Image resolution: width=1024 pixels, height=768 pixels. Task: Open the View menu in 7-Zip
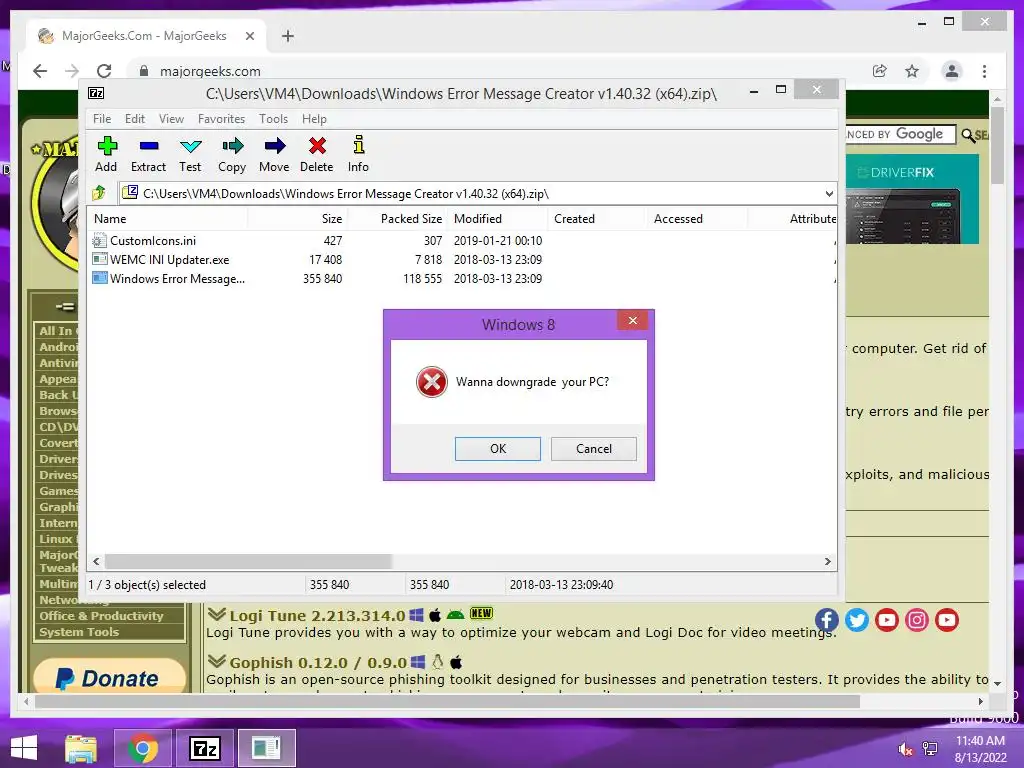[171, 119]
